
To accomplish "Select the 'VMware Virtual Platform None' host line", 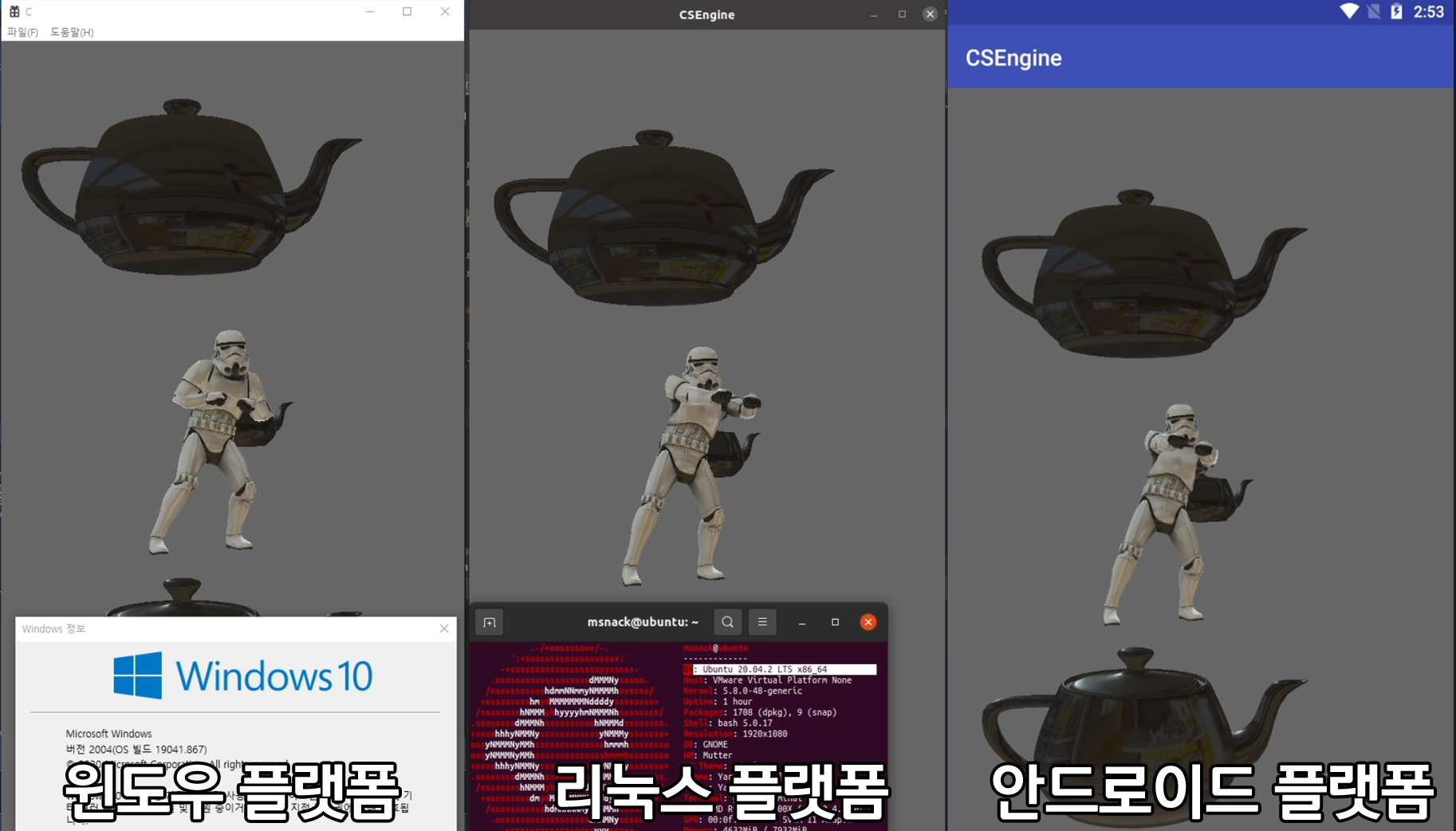I will (768, 680).
